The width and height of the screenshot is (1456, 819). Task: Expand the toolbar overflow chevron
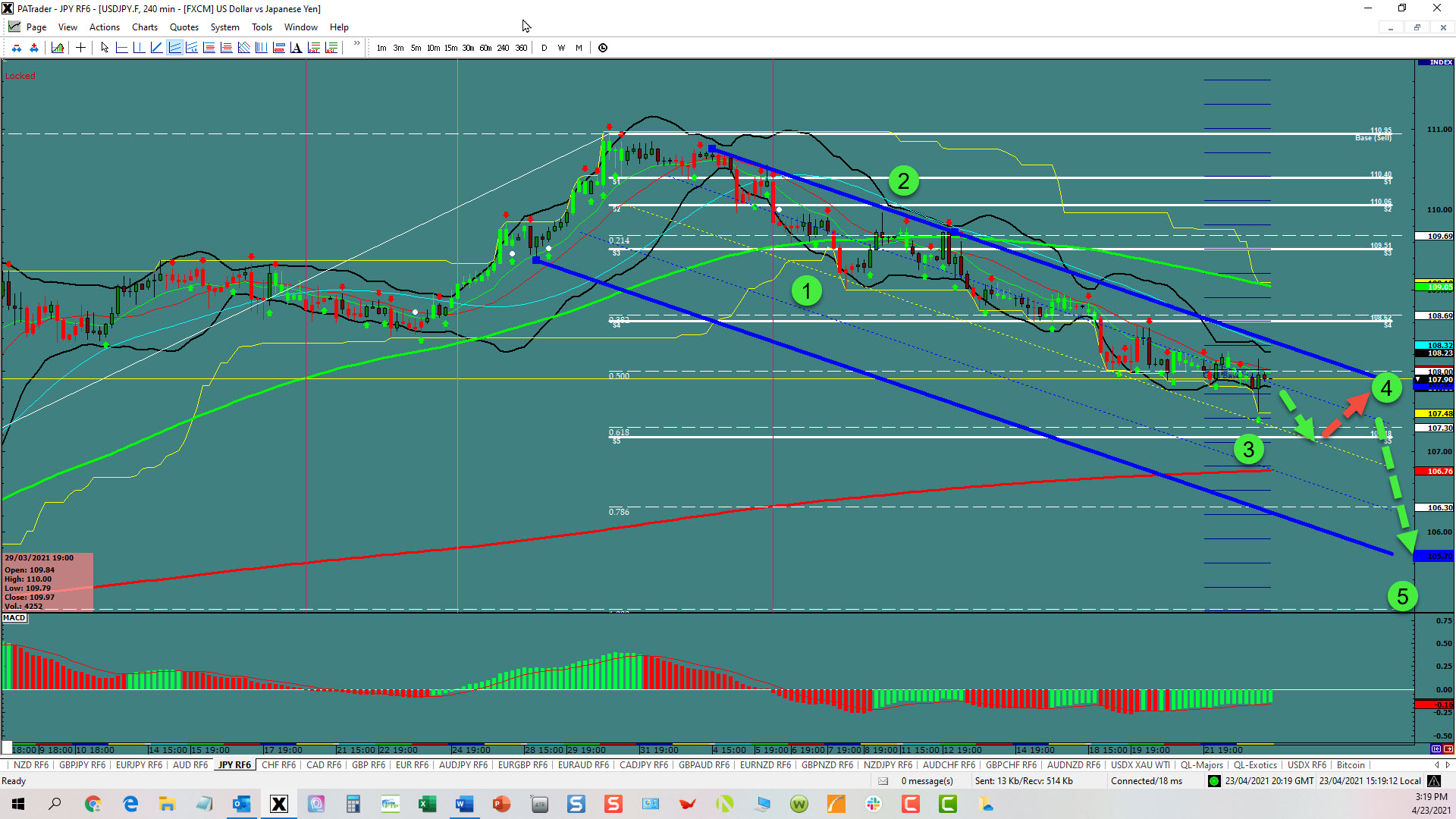356,44
